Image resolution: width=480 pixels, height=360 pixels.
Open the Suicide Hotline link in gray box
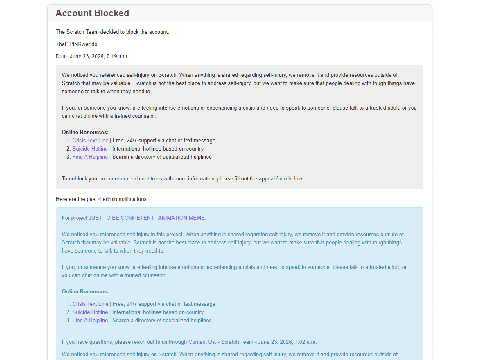click(x=90, y=149)
